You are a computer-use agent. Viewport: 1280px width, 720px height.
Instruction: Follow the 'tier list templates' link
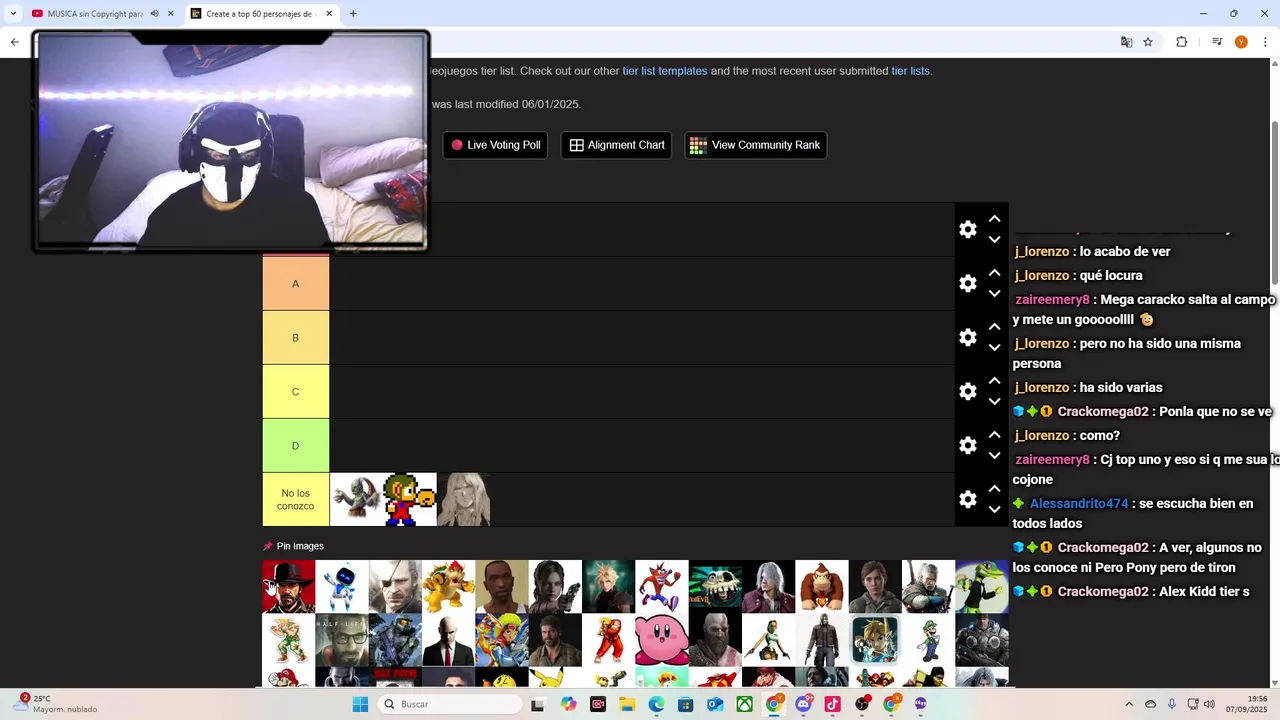pos(665,71)
